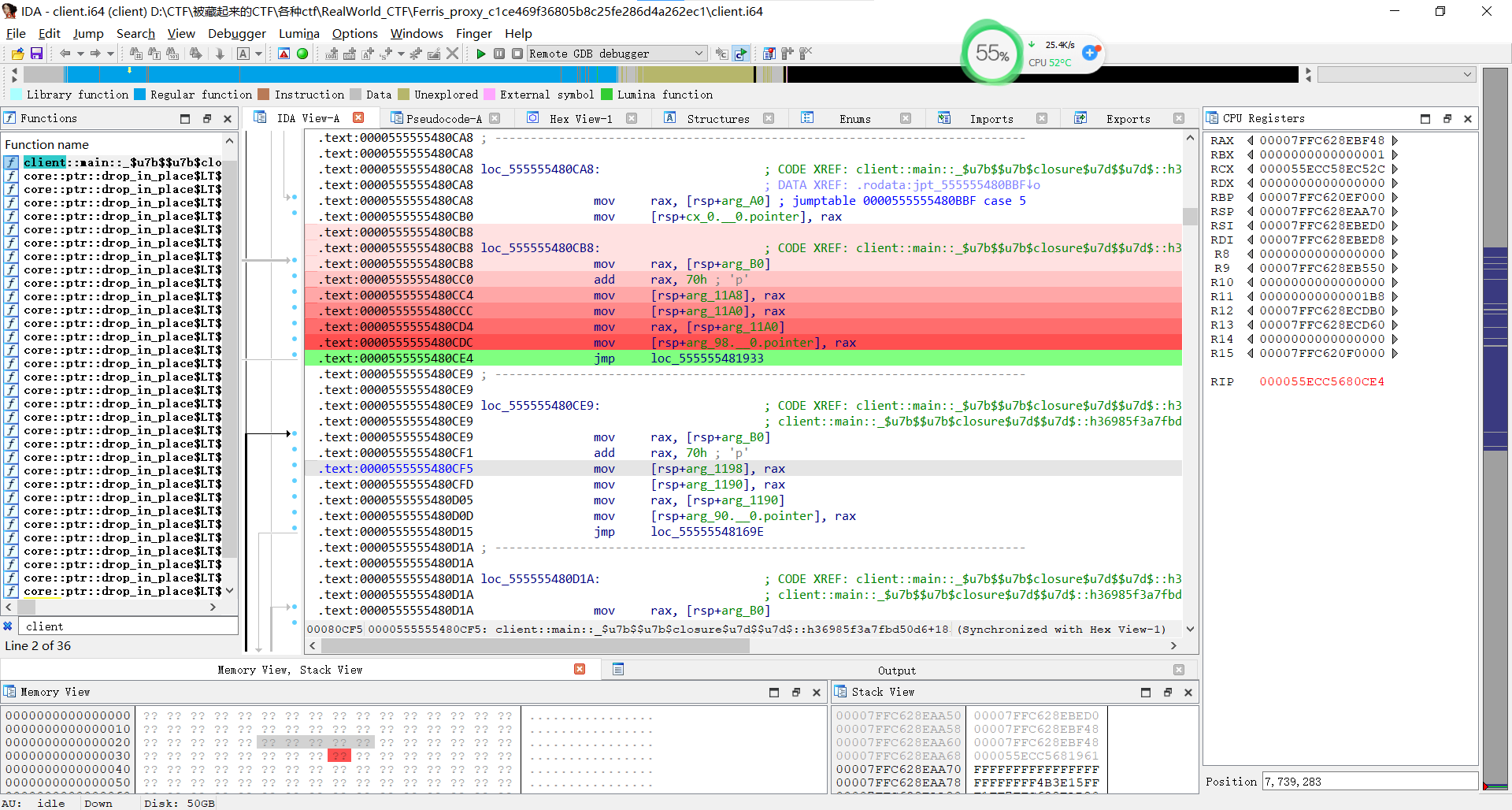Click the Regular function color swatch
This screenshot has width=1512, height=810.
pyautogui.click(x=139, y=95)
